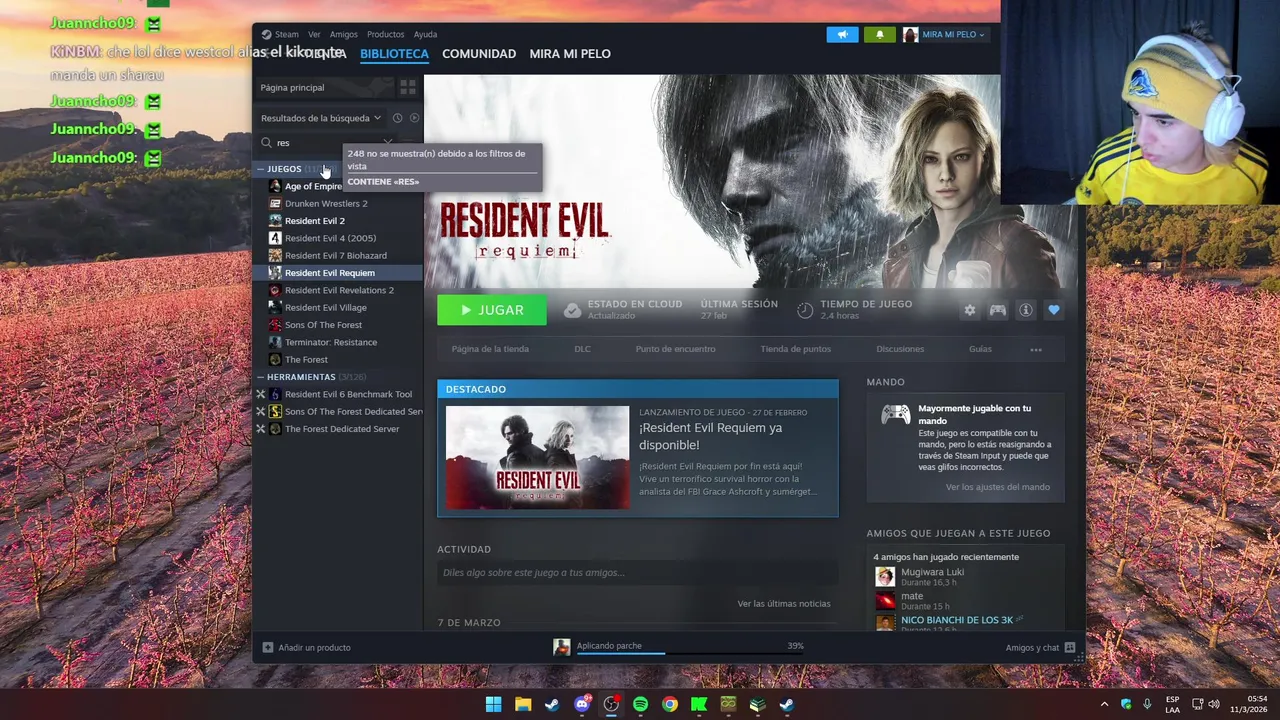1280x720 pixels.
Task: Click the announcements megaphone icon
Action: coord(842,34)
